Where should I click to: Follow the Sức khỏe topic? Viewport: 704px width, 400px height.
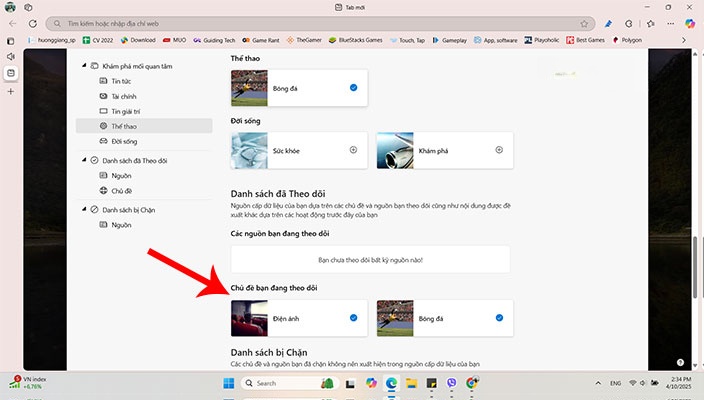click(x=353, y=150)
